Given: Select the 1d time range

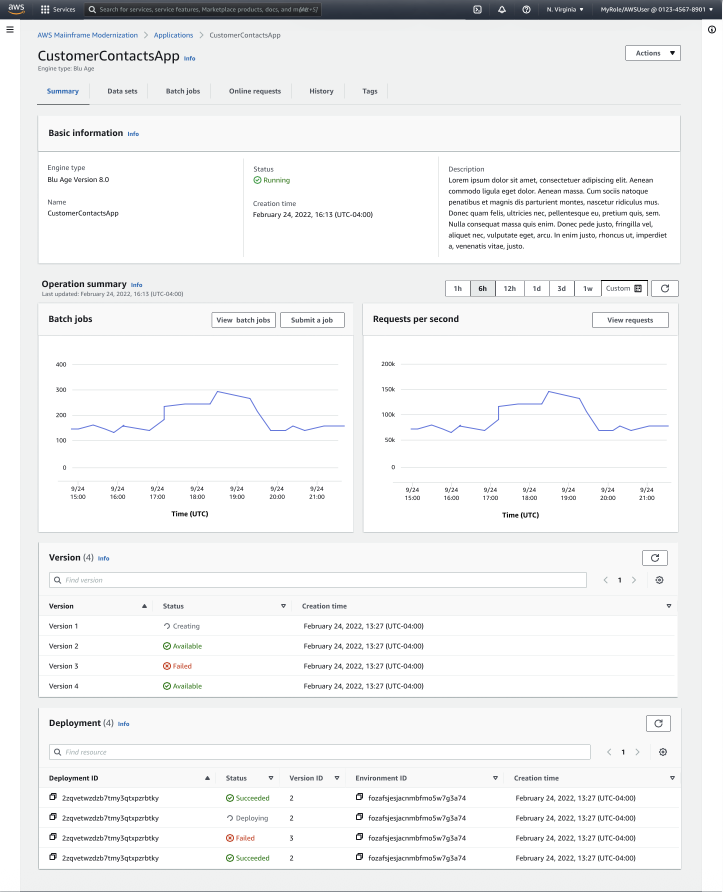Looking at the screenshot, I should 536,288.
